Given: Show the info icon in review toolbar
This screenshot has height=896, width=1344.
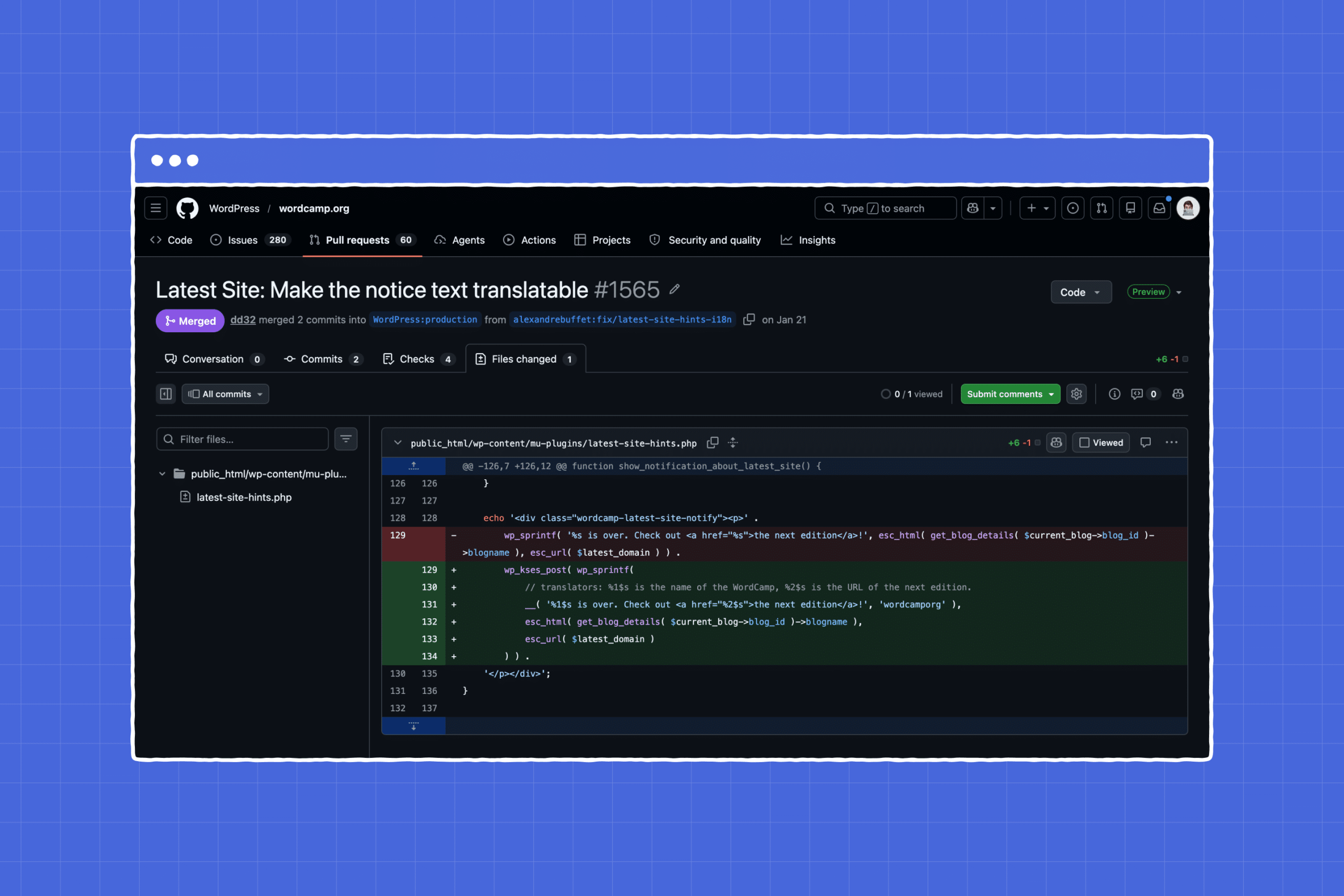Looking at the screenshot, I should (x=1114, y=394).
